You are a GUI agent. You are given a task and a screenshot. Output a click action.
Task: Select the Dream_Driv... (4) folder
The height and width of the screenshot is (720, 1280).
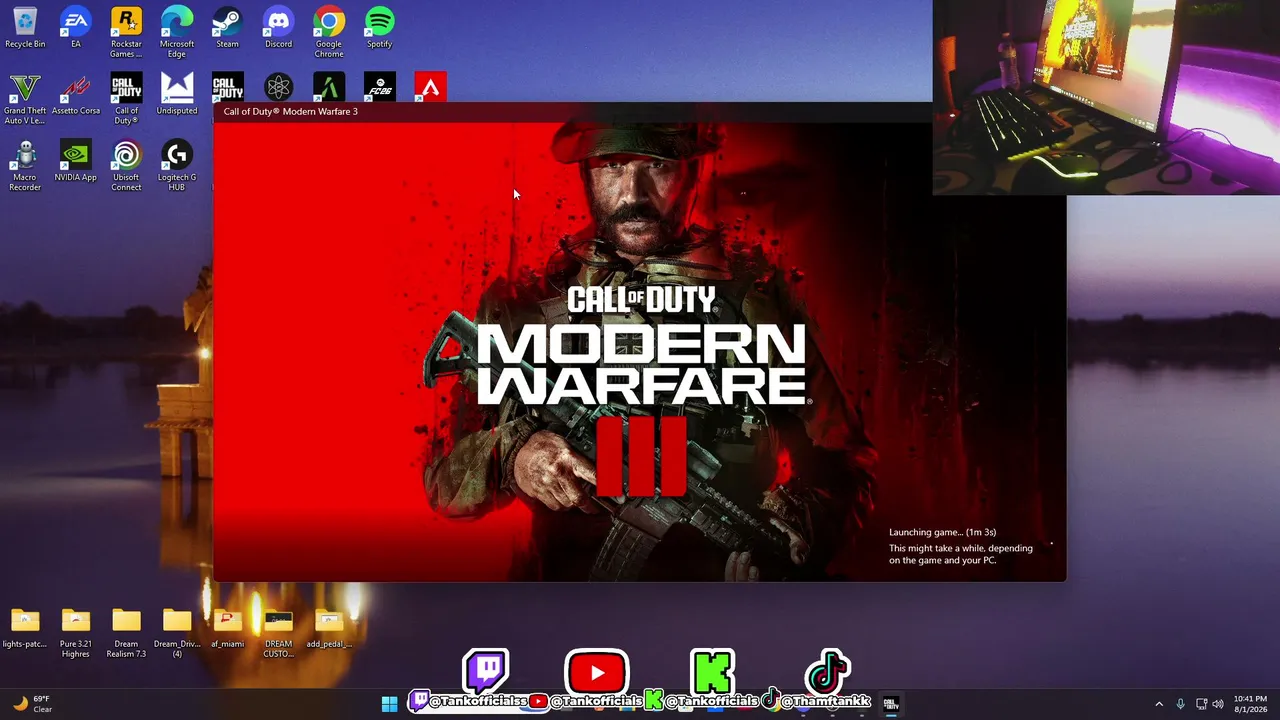(177, 632)
